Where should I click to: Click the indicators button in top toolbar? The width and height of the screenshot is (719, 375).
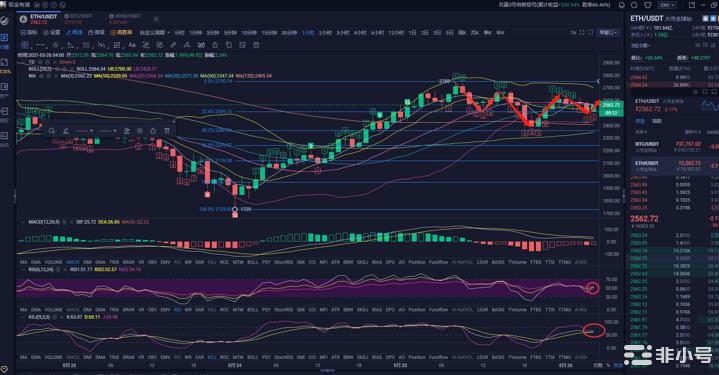tap(29, 33)
